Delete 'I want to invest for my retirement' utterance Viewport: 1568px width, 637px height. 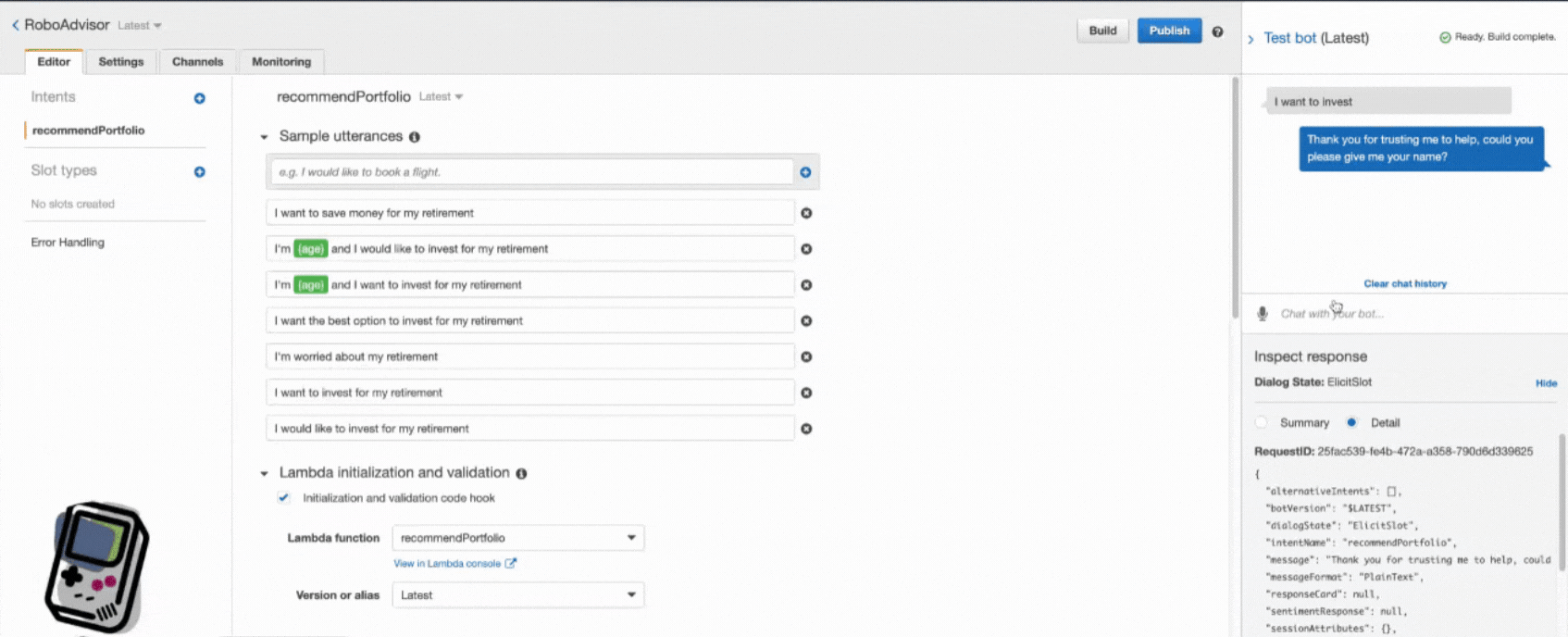click(806, 393)
